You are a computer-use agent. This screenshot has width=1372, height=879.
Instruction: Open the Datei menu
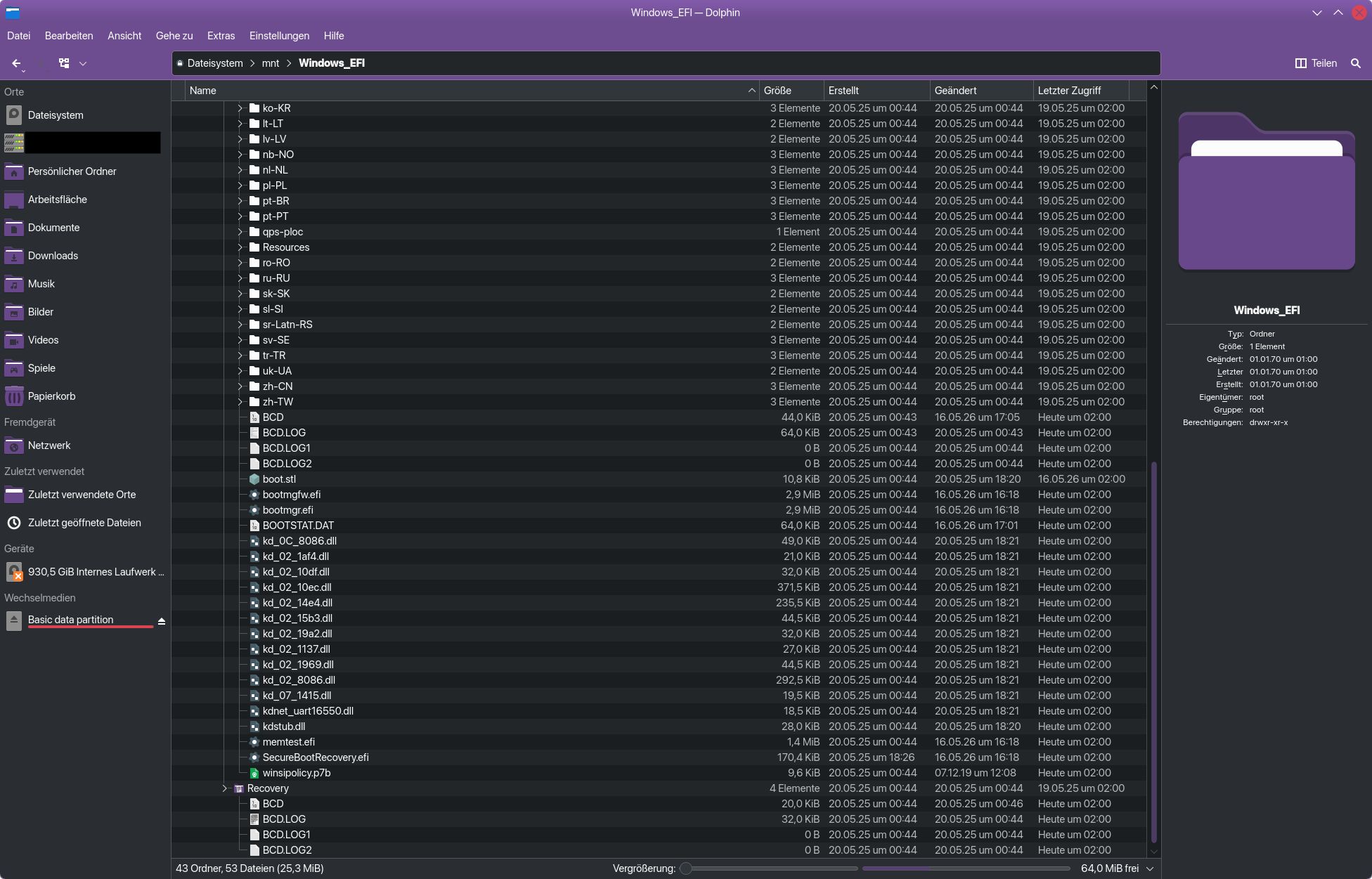(19, 36)
